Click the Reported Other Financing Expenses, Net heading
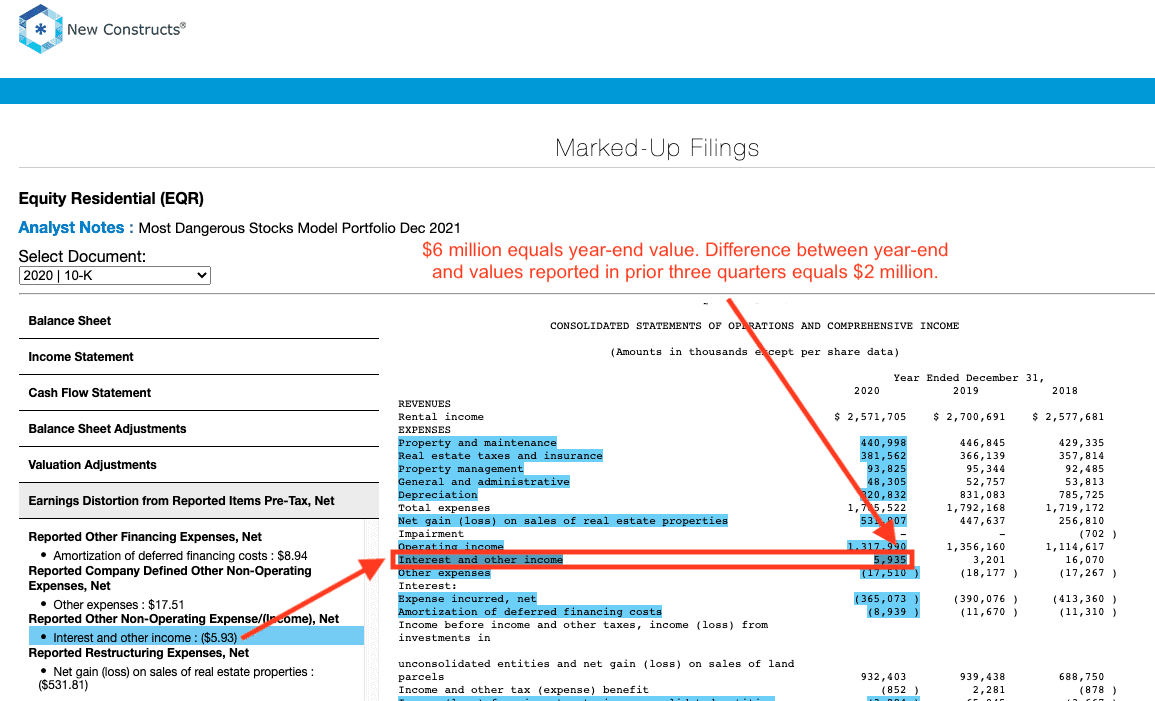Viewport: 1155px width, 701px height. tap(145, 537)
